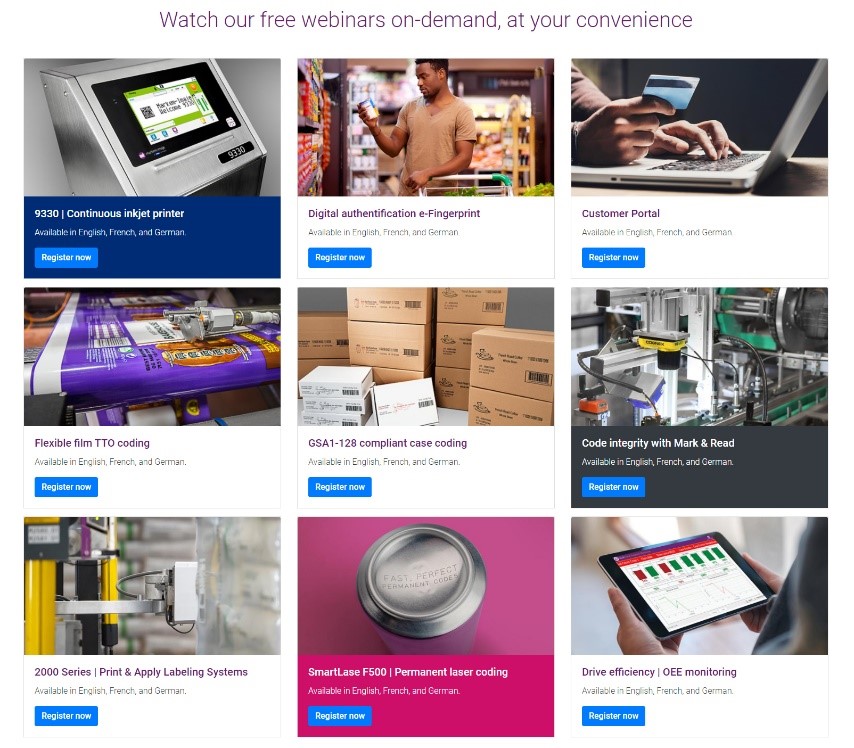Screen dimensions: 854x748
Task: Select the pink laser-coded can image
Action: click(425, 586)
